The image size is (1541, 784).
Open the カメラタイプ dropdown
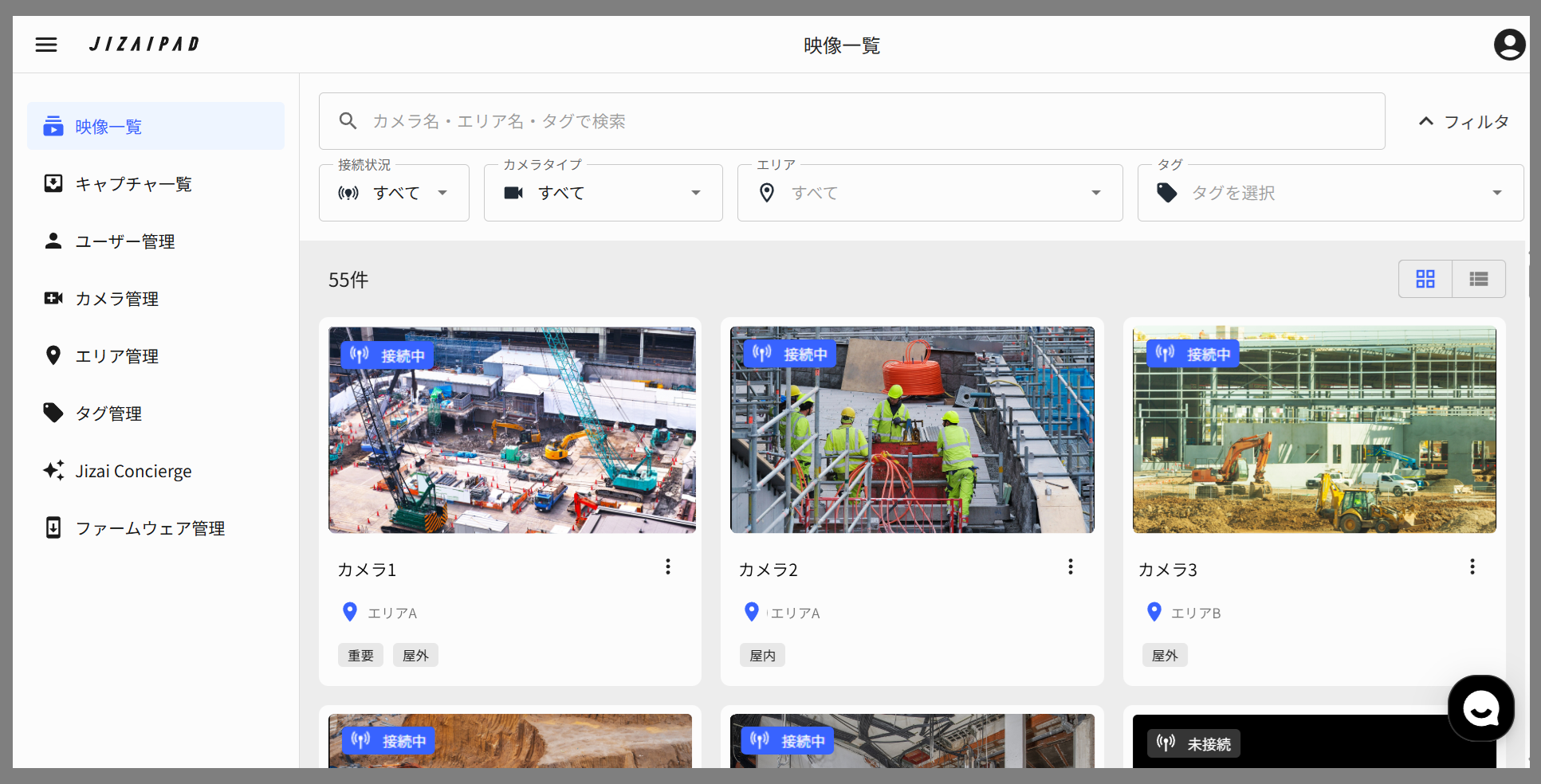[603, 193]
